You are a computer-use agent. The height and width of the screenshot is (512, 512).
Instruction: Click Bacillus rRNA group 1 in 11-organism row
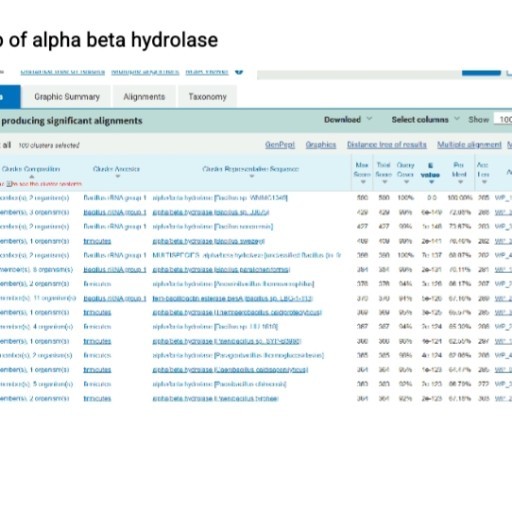[115, 298]
